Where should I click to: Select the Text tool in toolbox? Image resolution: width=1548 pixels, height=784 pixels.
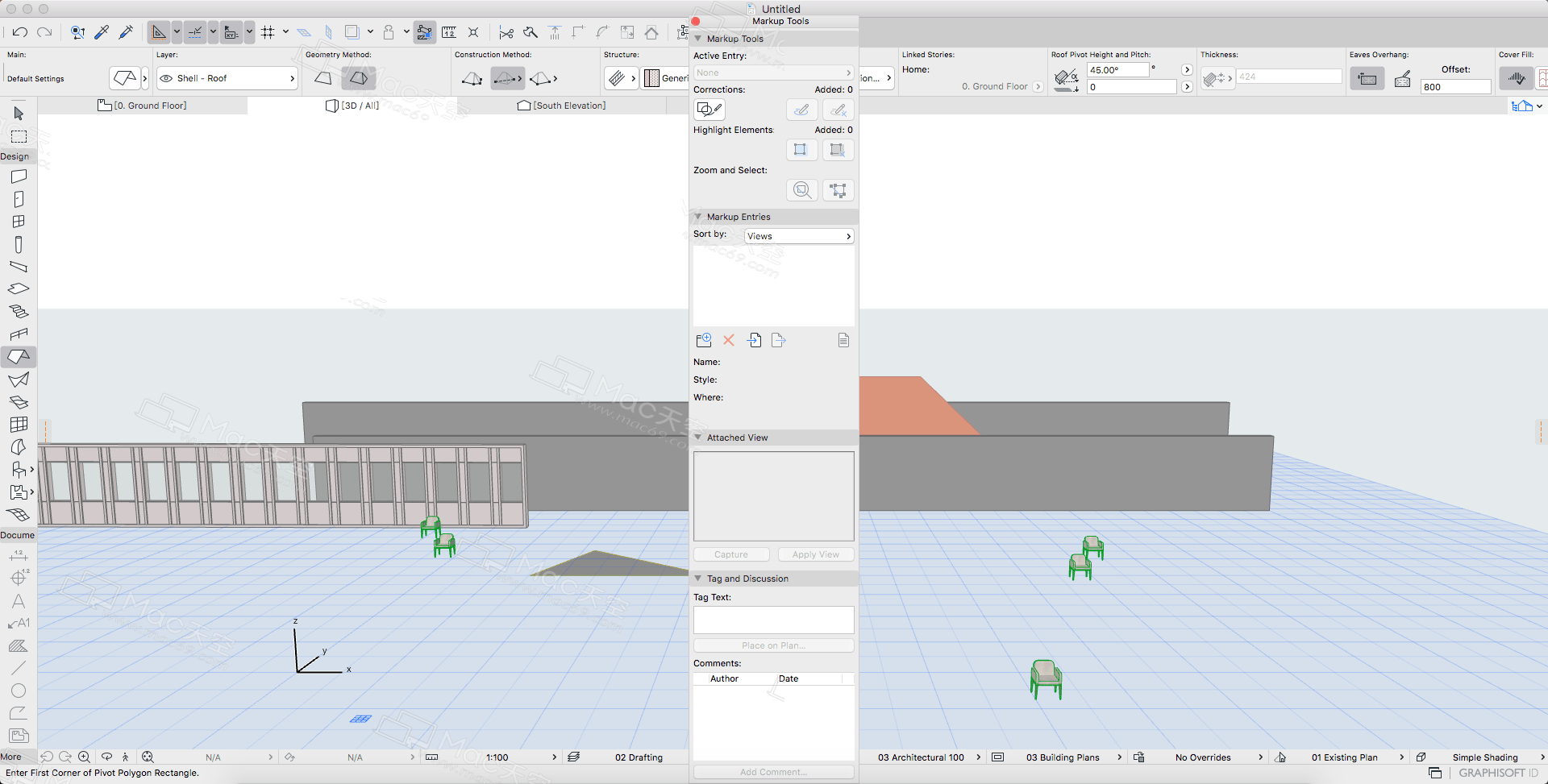pos(19,600)
